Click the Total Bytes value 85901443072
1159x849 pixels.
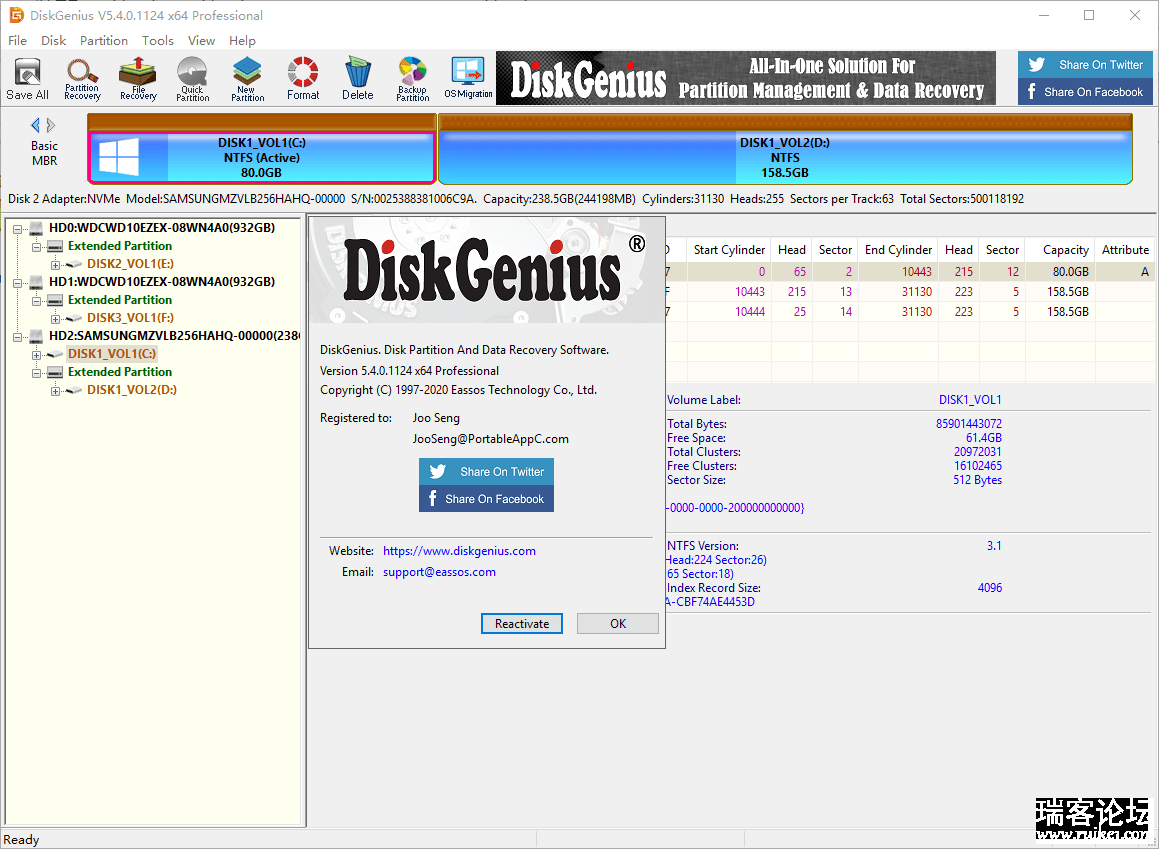point(968,424)
